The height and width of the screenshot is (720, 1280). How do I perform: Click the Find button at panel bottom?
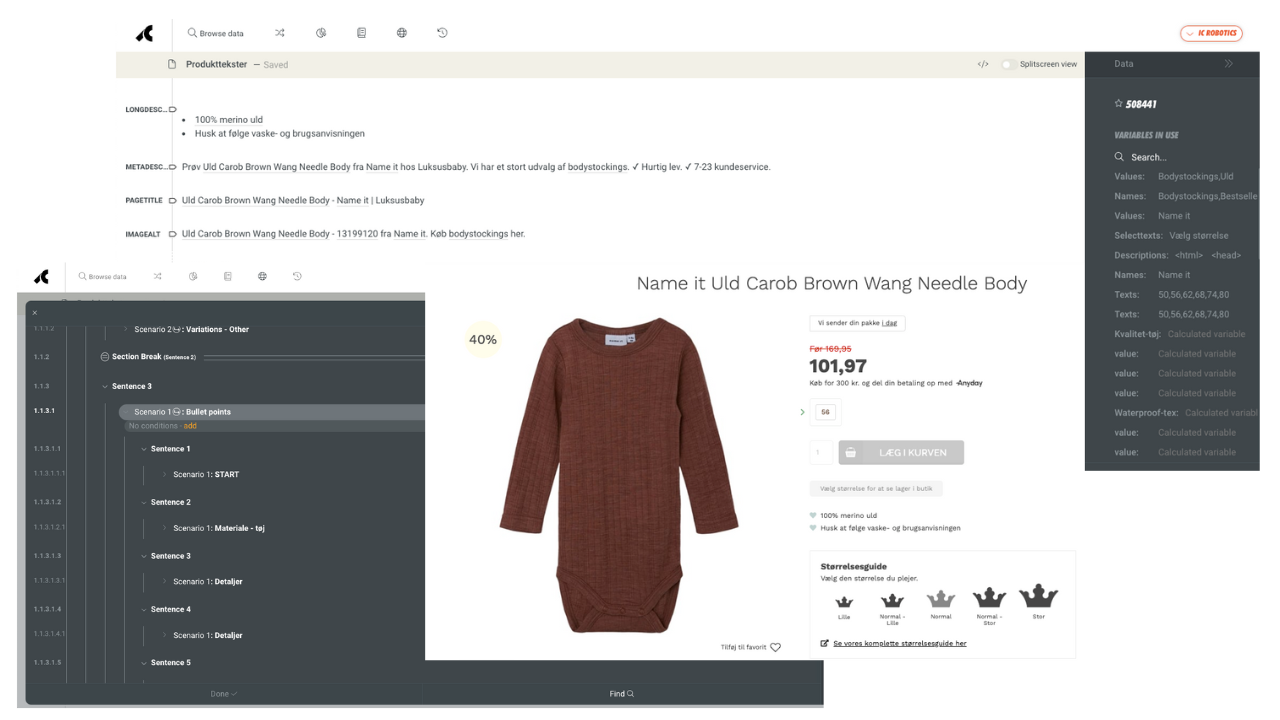click(622, 693)
